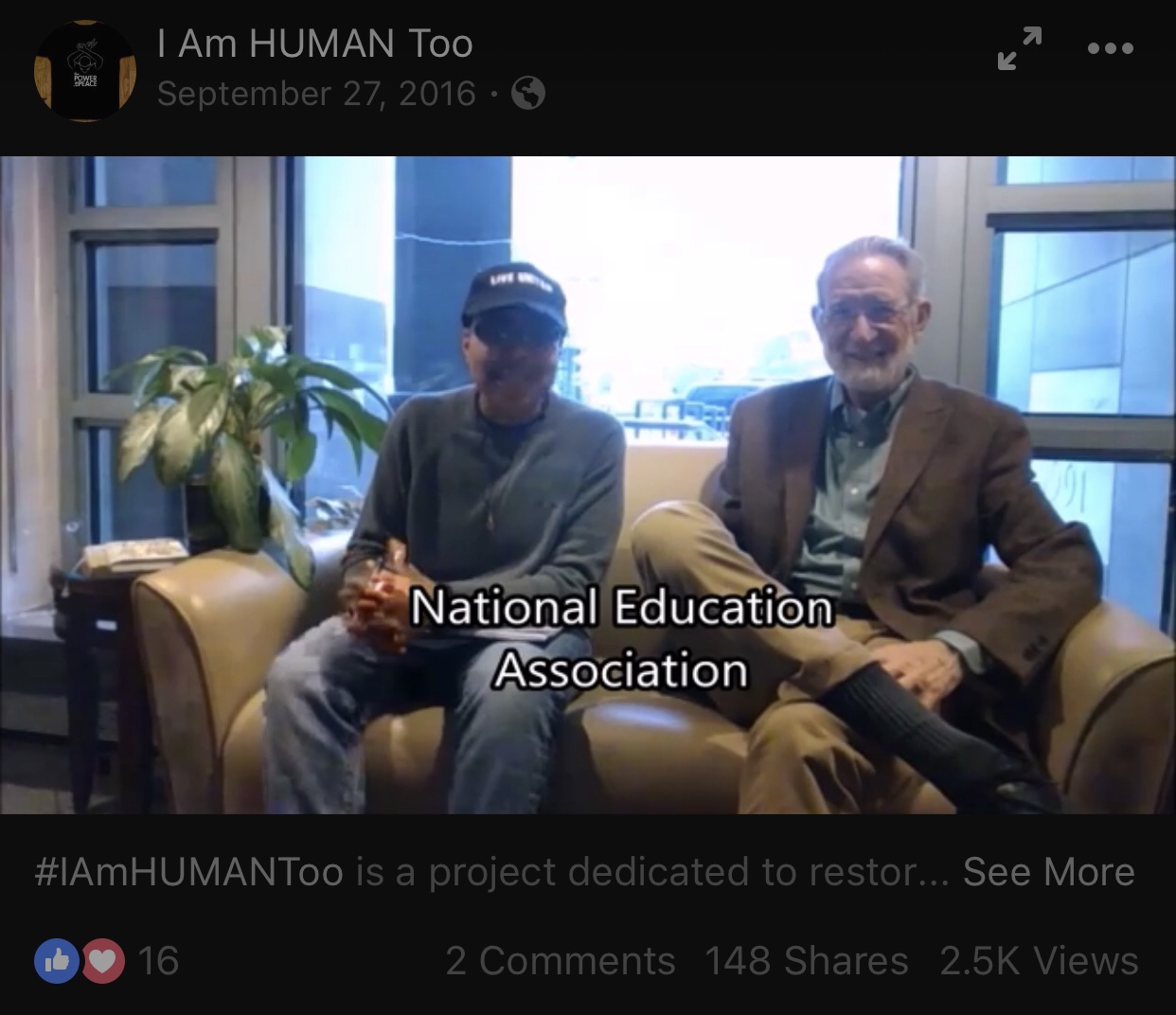Open the three-dot more options menu

click(x=1110, y=48)
